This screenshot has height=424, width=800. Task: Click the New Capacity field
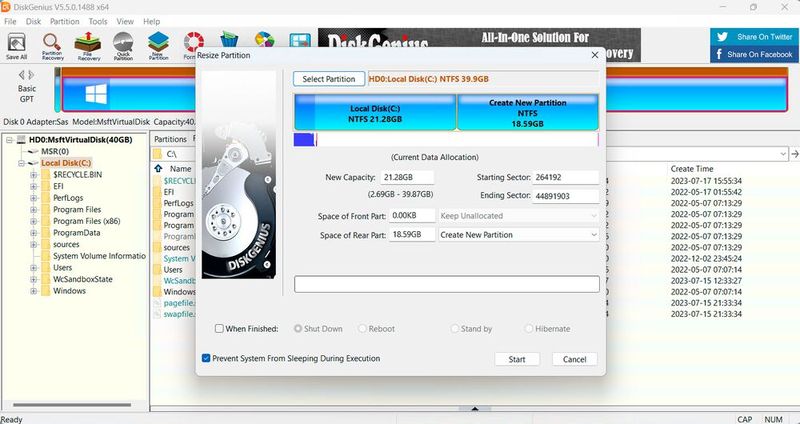pos(407,178)
